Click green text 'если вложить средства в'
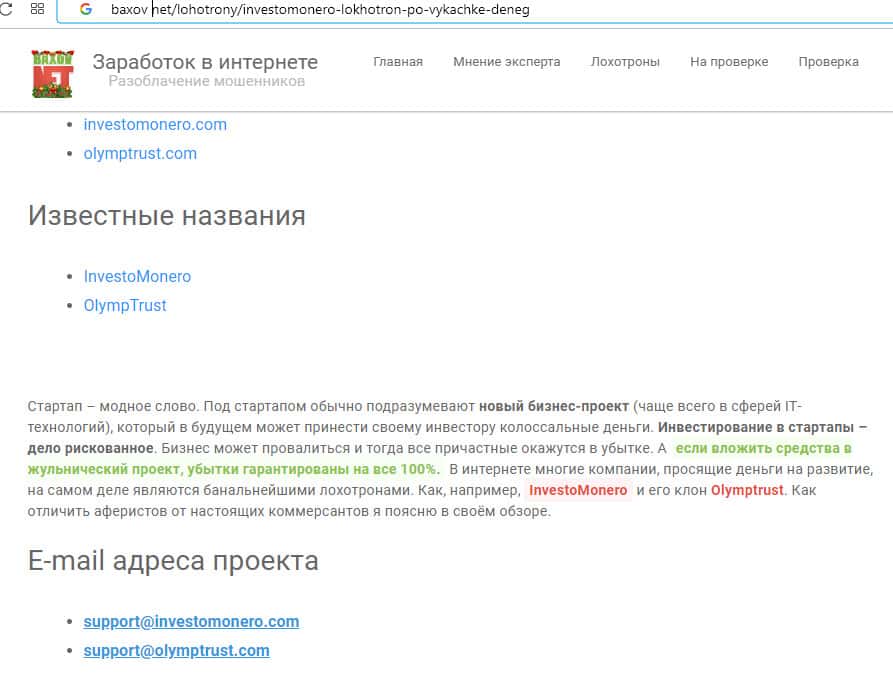 [x=763, y=448]
